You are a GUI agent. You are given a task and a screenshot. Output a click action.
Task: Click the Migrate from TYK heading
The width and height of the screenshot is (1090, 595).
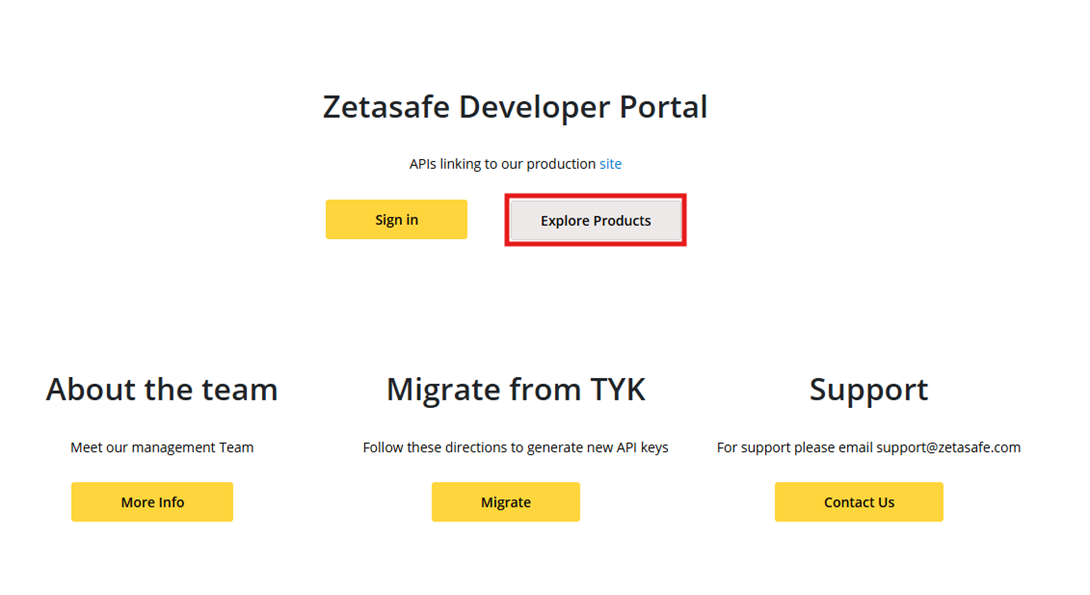(x=516, y=389)
